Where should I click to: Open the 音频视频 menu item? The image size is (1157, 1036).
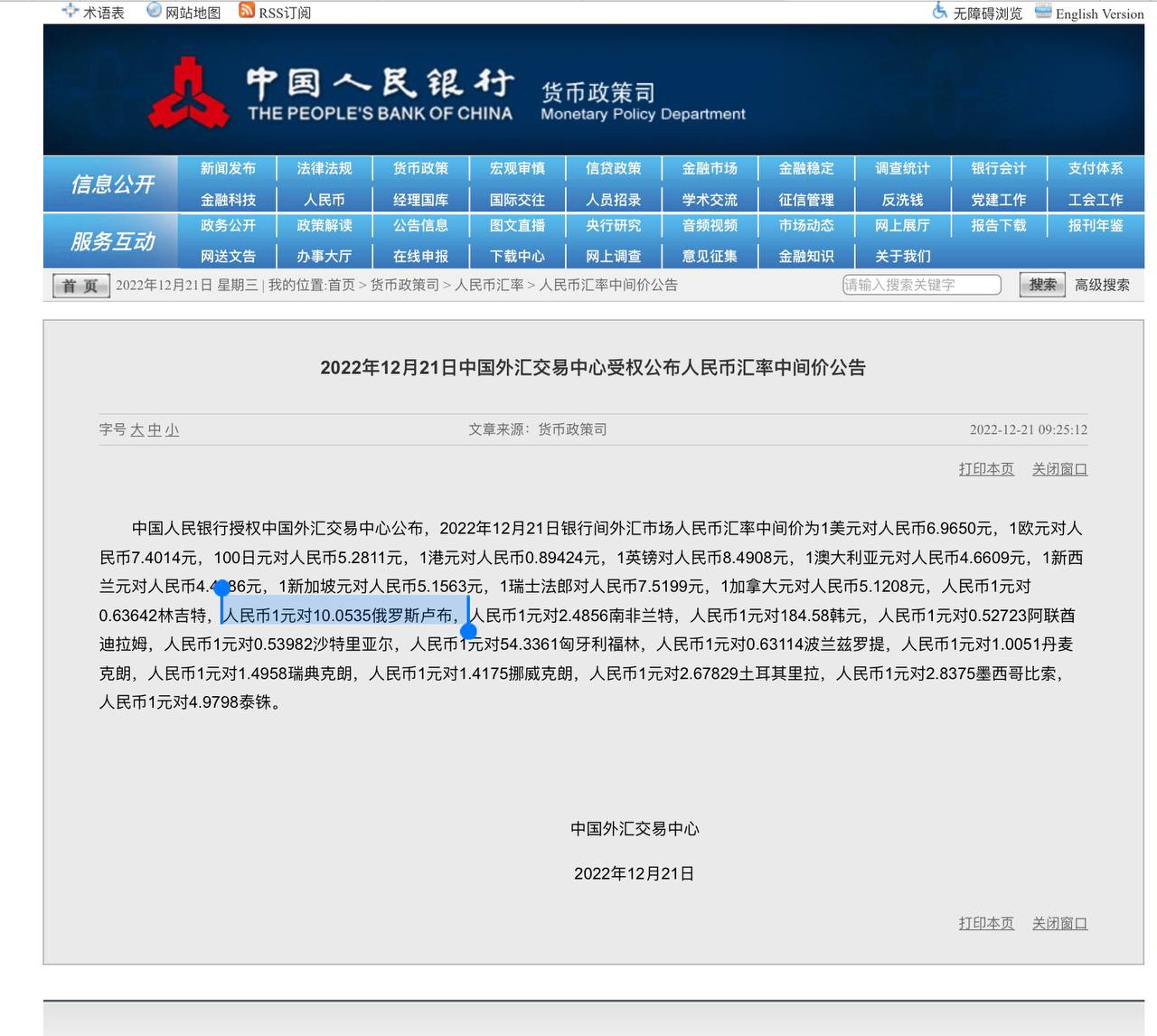(x=710, y=225)
